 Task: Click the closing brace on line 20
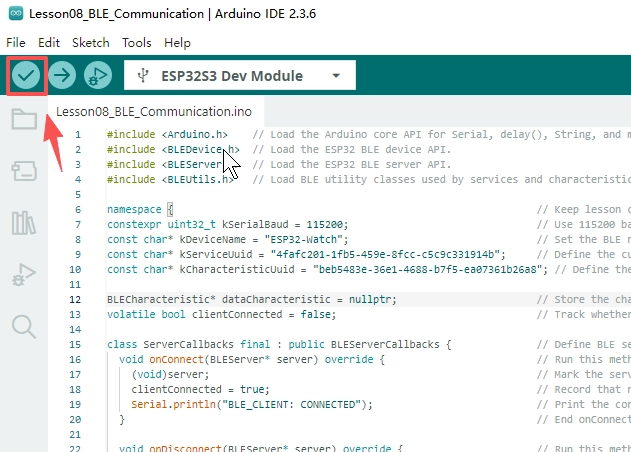click(122, 419)
